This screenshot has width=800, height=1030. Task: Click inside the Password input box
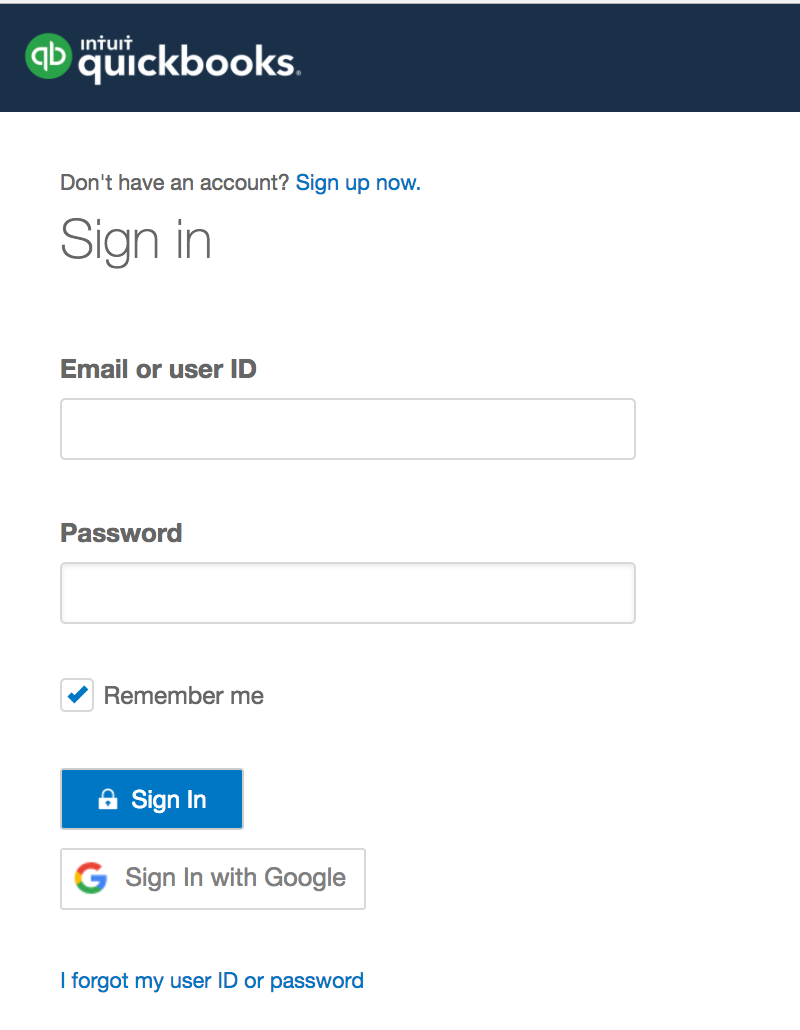point(348,593)
